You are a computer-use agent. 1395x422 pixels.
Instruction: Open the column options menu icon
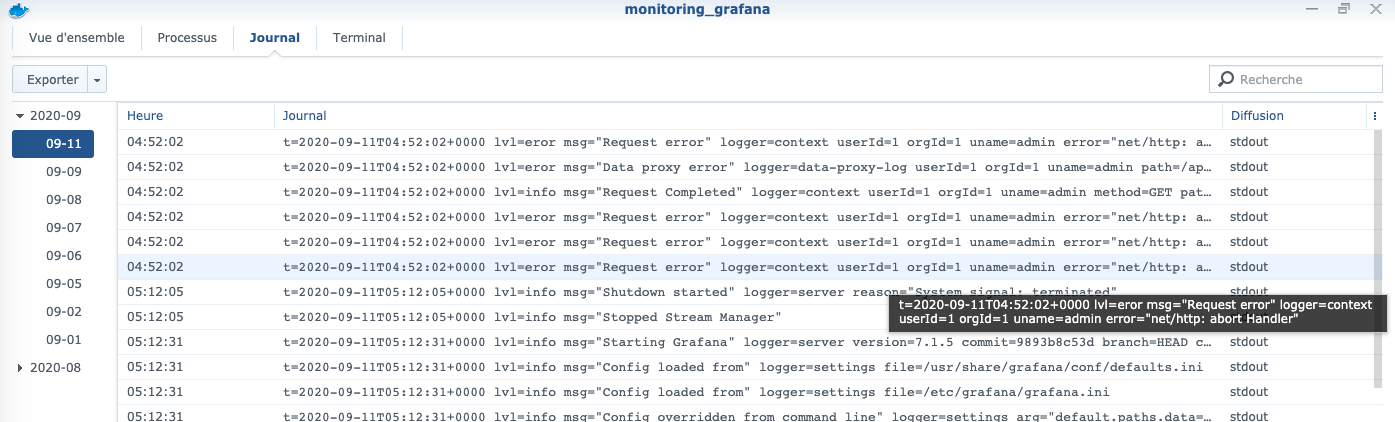[1376, 116]
